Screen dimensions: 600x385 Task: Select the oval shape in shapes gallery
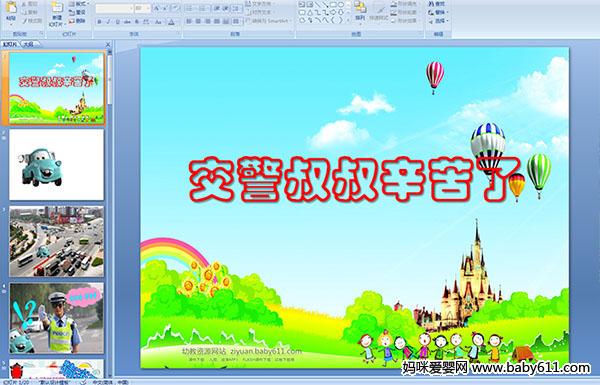342,5
